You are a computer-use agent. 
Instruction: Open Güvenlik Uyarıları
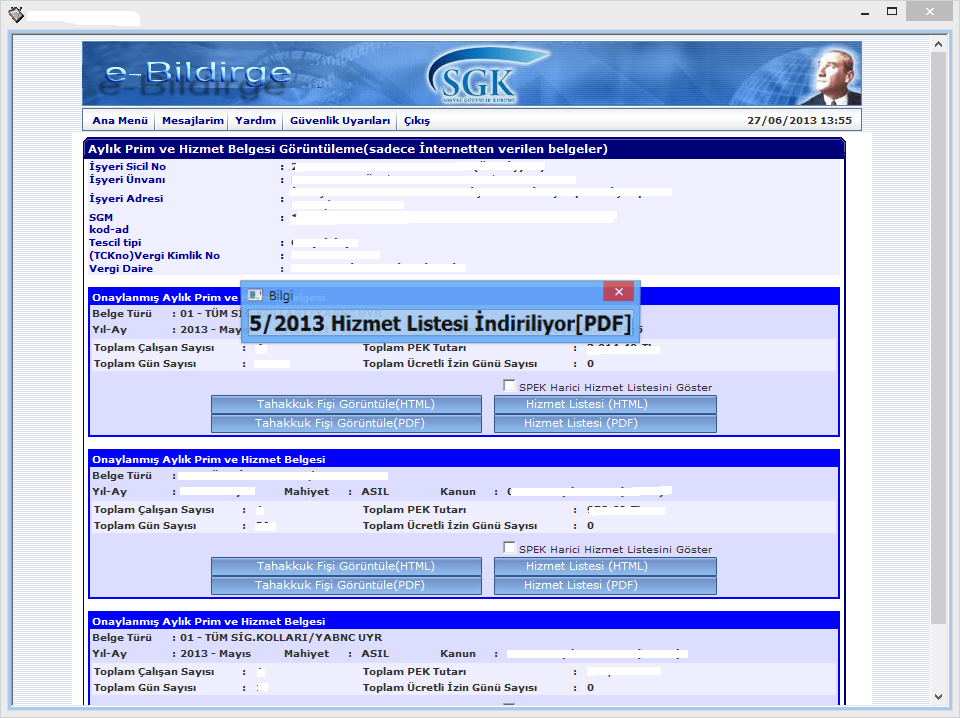point(340,120)
